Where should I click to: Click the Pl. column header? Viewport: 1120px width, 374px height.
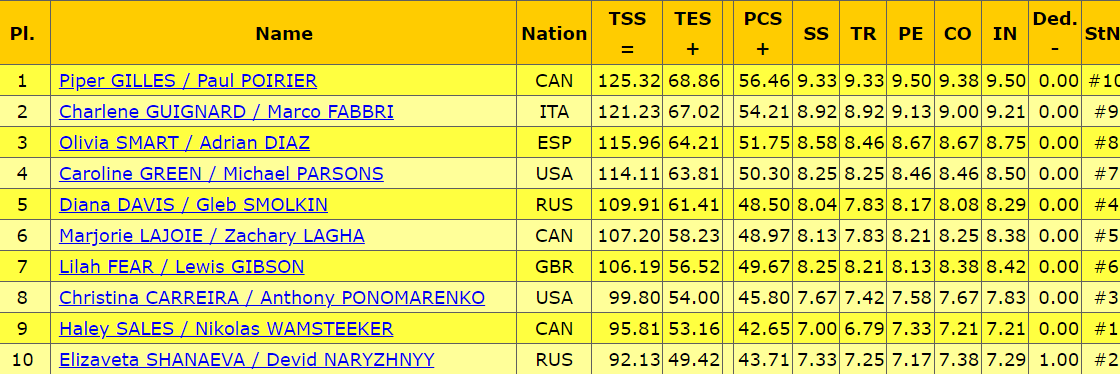22,34
